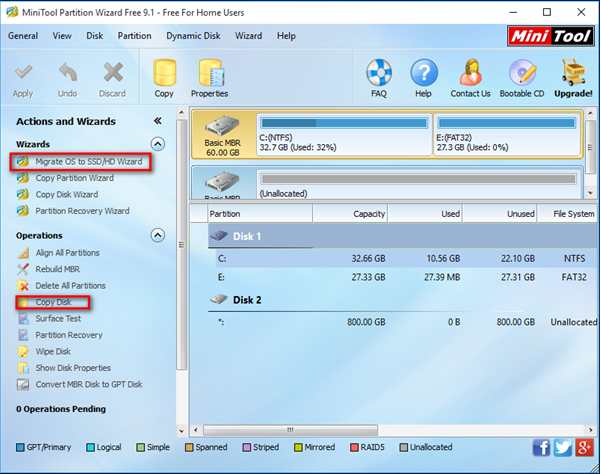This screenshot has height=474, width=601.
Task: Click the Logical legend color swatch
Action: coord(90,448)
